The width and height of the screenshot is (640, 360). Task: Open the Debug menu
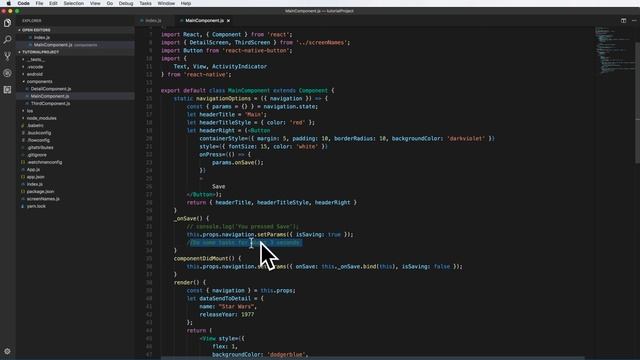coord(126,3)
